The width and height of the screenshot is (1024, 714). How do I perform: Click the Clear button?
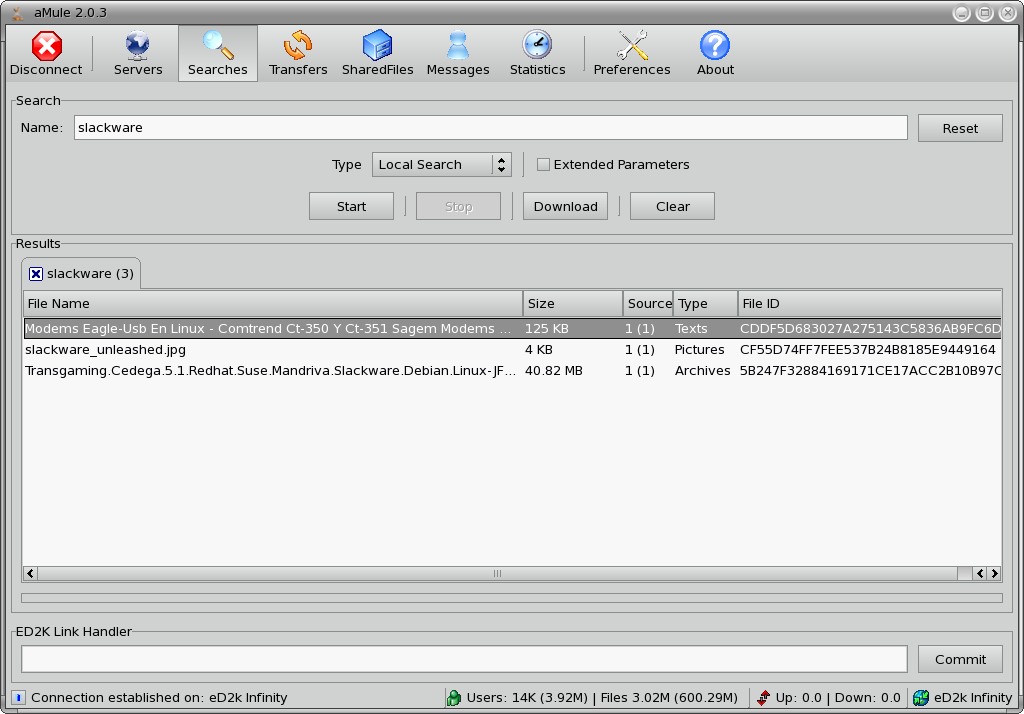[672, 206]
